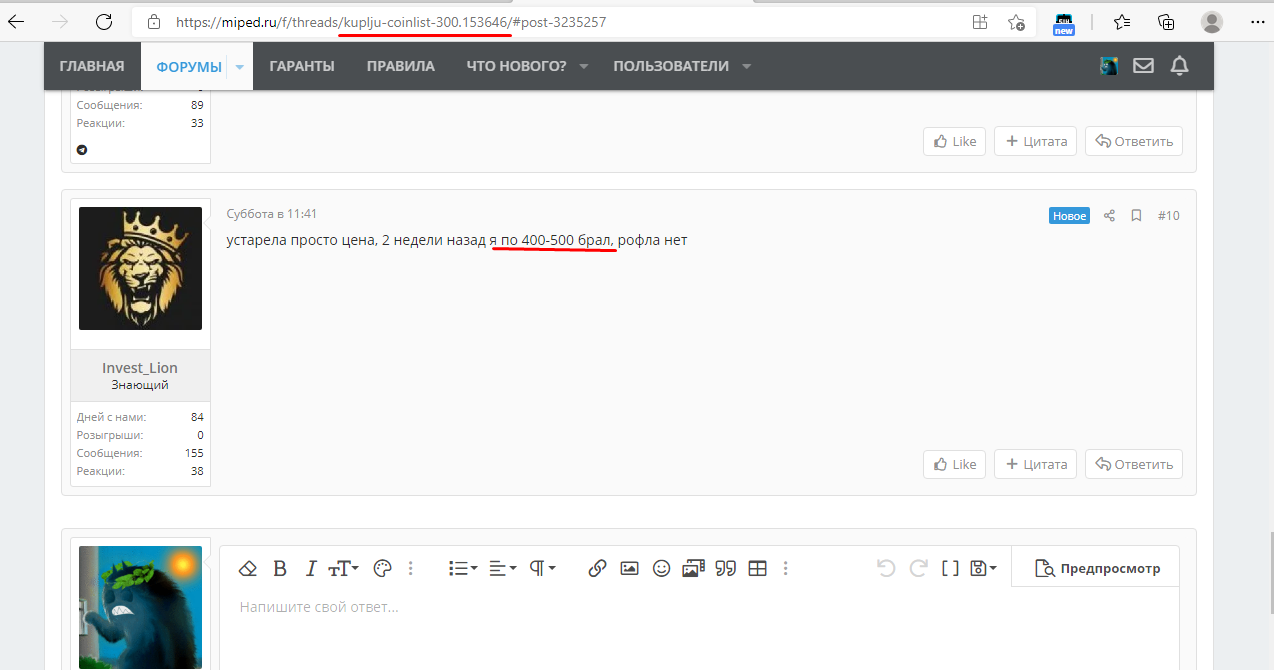The width and height of the screenshot is (1274, 670).
Task: Open the smilies picker
Action: [661, 568]
